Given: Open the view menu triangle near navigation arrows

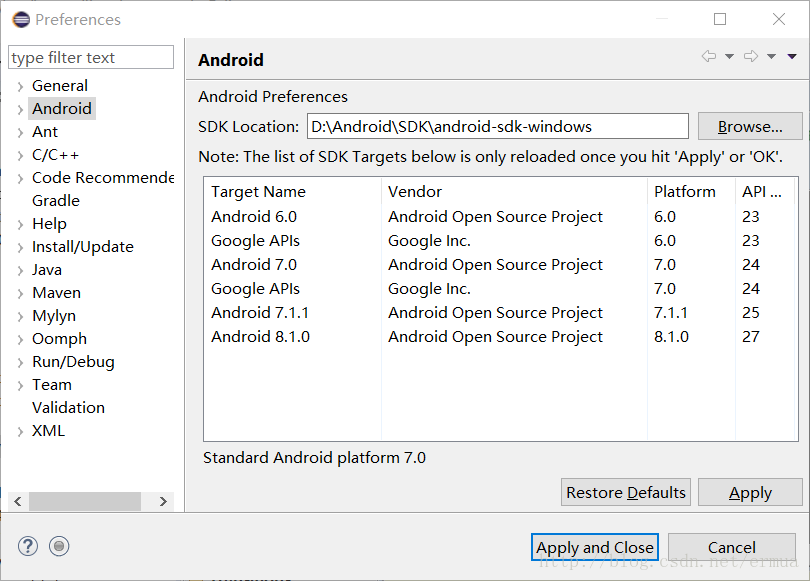Looking at the screenshot, I should tap(792, 57).
